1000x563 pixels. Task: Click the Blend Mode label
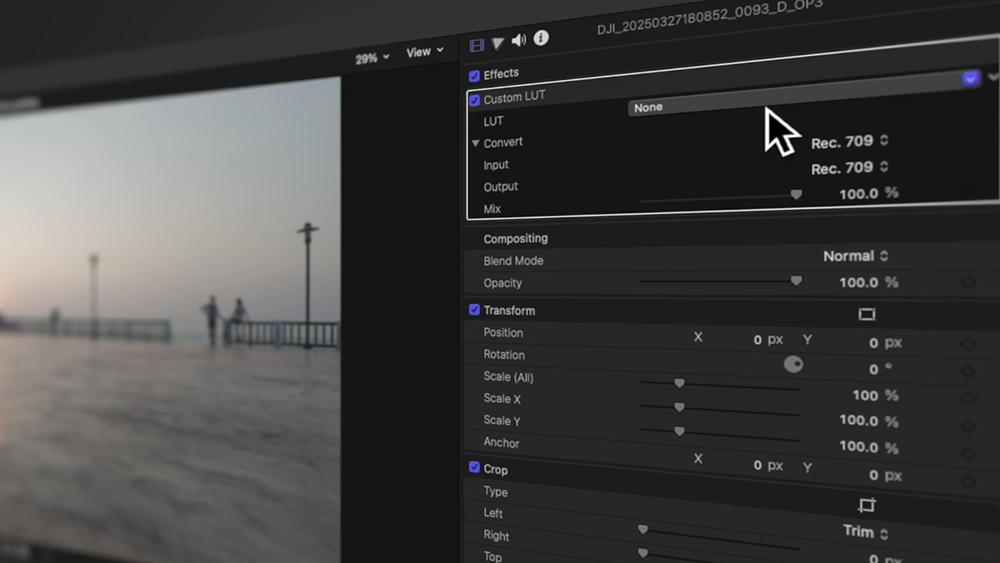513,261
